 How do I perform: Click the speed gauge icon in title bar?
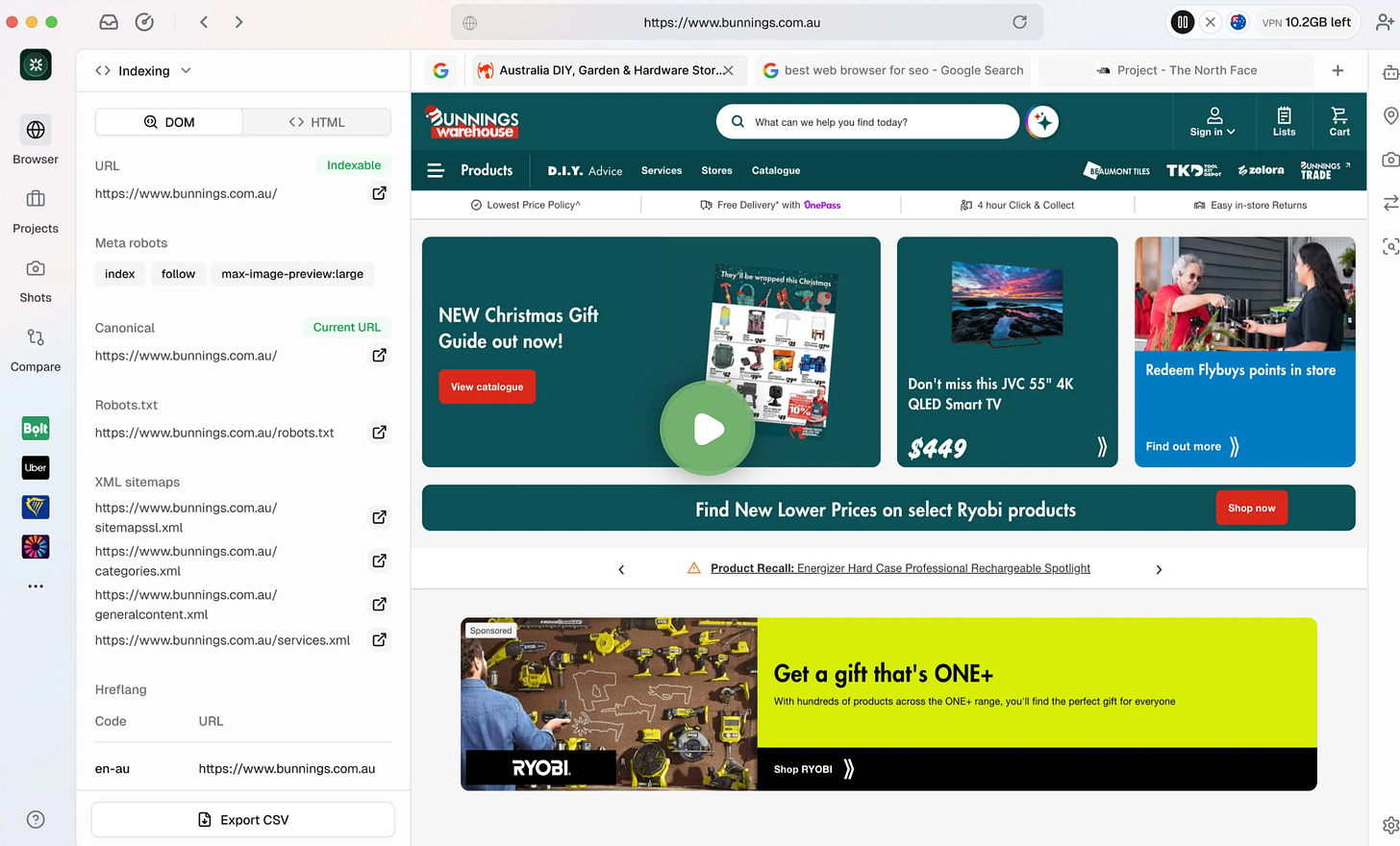tap(144, 22)
